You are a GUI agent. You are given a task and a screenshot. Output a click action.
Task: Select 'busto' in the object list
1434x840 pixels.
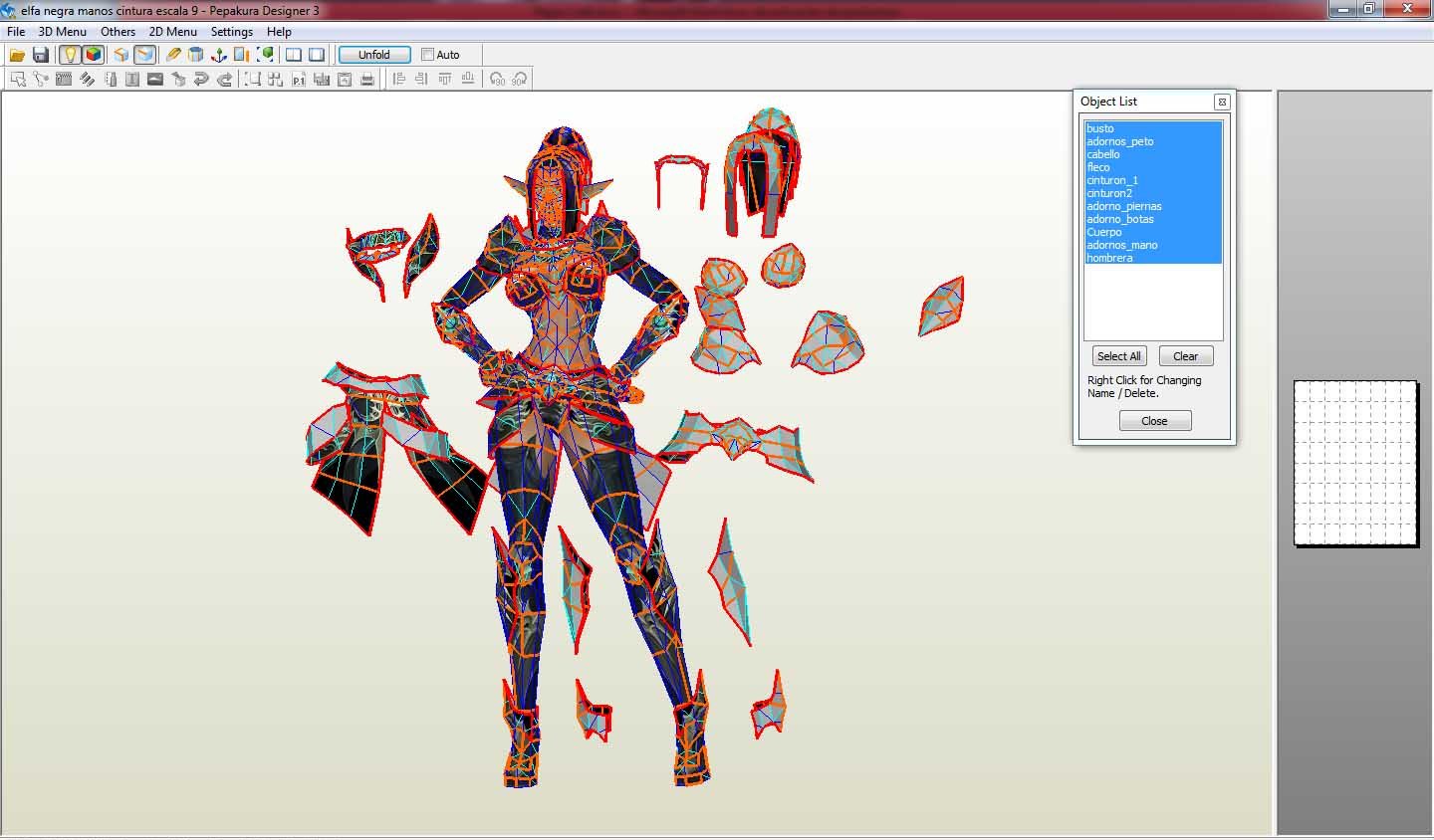pyautogui.click(x=1153, y=128)
